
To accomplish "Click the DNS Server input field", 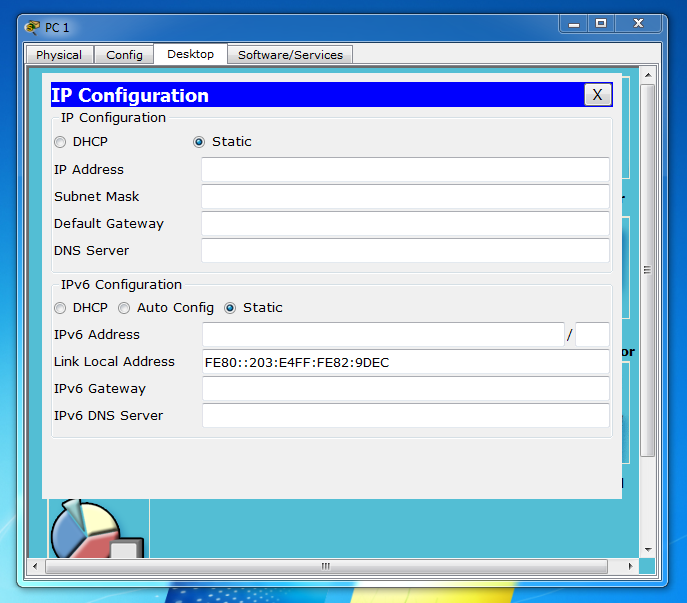I will click(x=405, y=251).
